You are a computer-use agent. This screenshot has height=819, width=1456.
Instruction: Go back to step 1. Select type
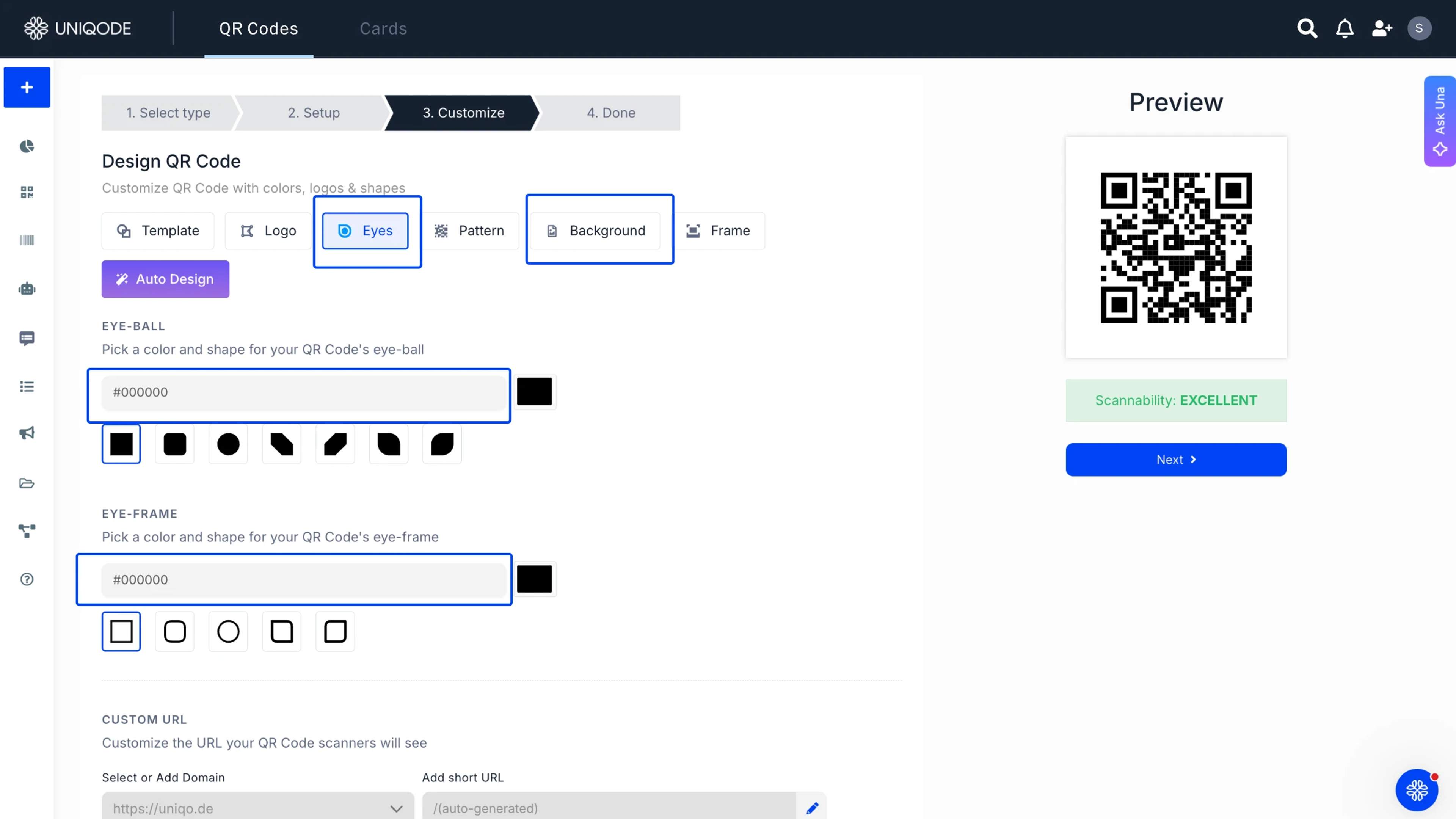coord(168,113)
